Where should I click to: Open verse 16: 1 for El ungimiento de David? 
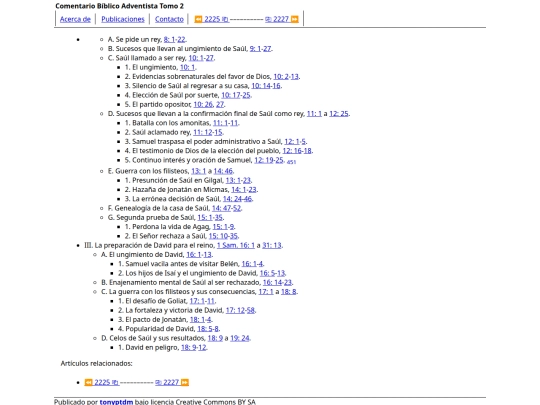click(194, 255)
